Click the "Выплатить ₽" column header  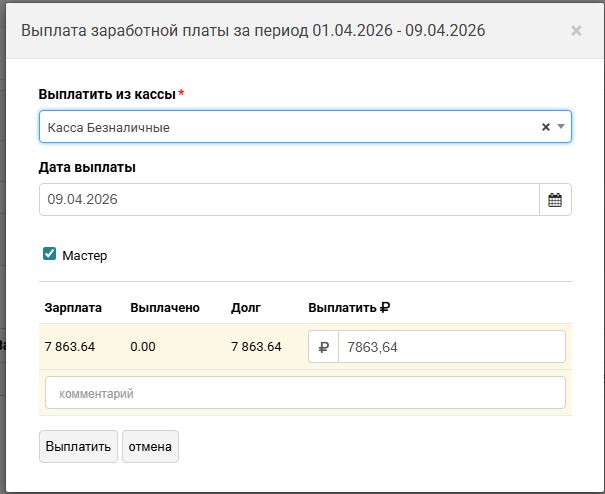pos(349,308)
